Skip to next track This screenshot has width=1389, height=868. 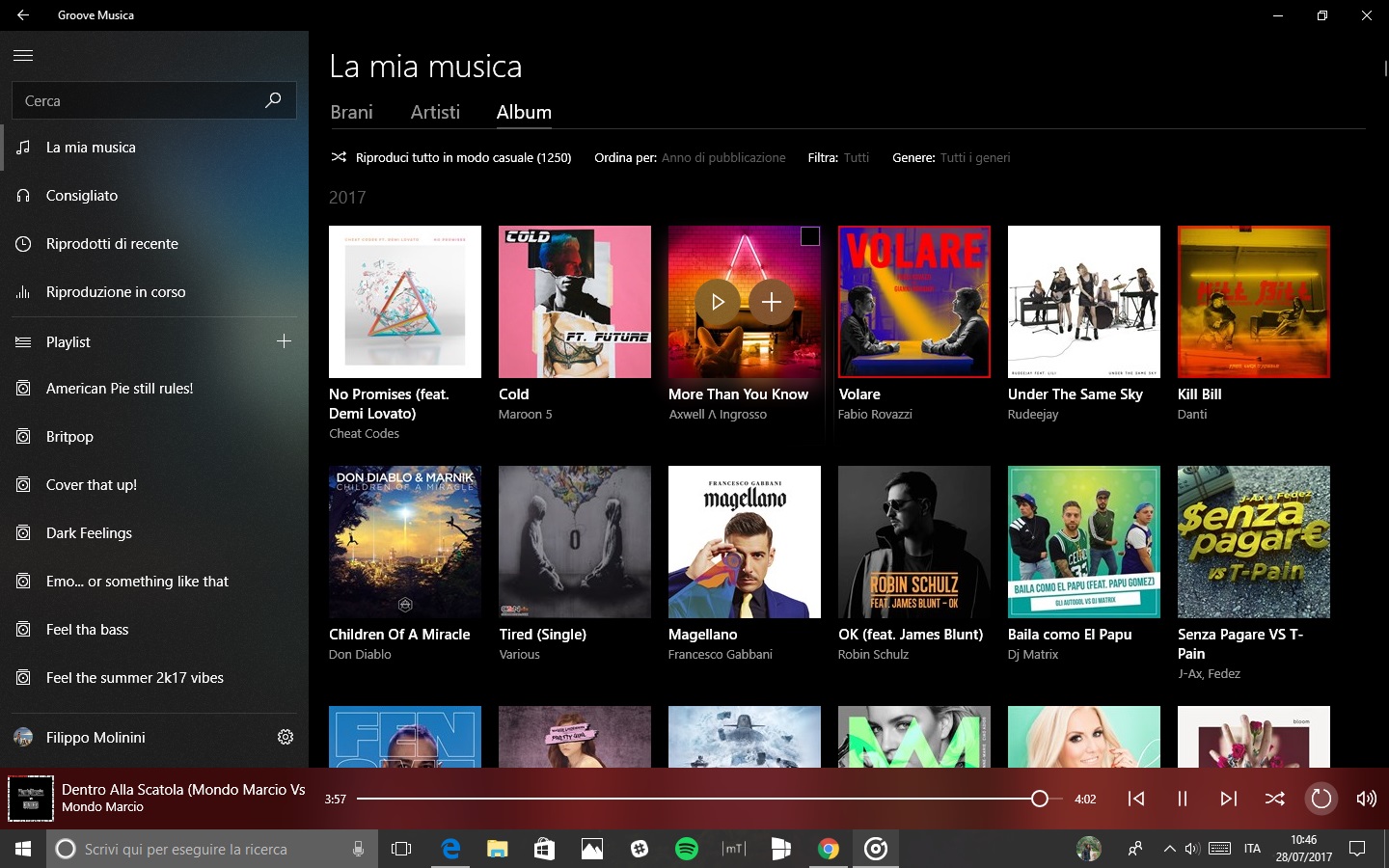[1228, 799]
